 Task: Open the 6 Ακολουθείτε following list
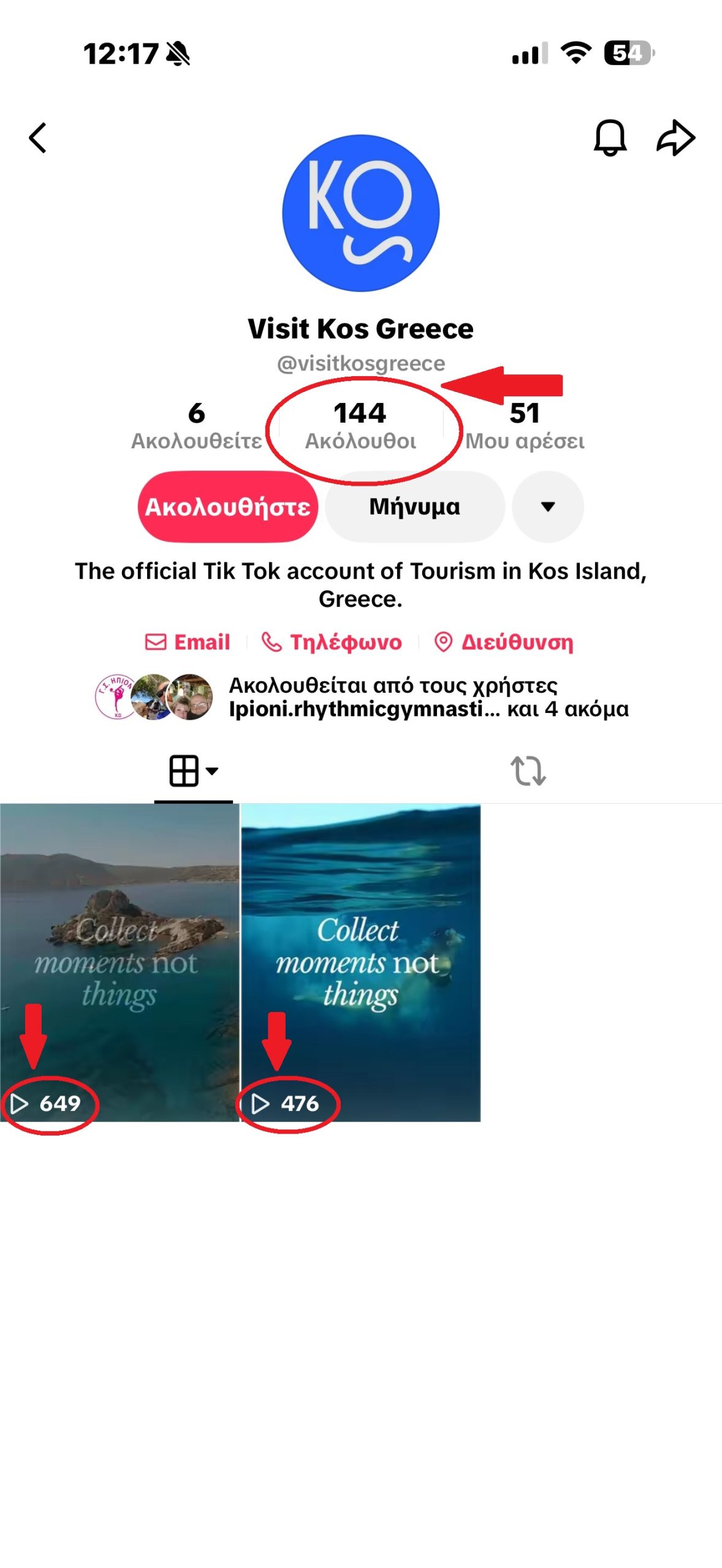pyautogui.click(x=196, y=426)
